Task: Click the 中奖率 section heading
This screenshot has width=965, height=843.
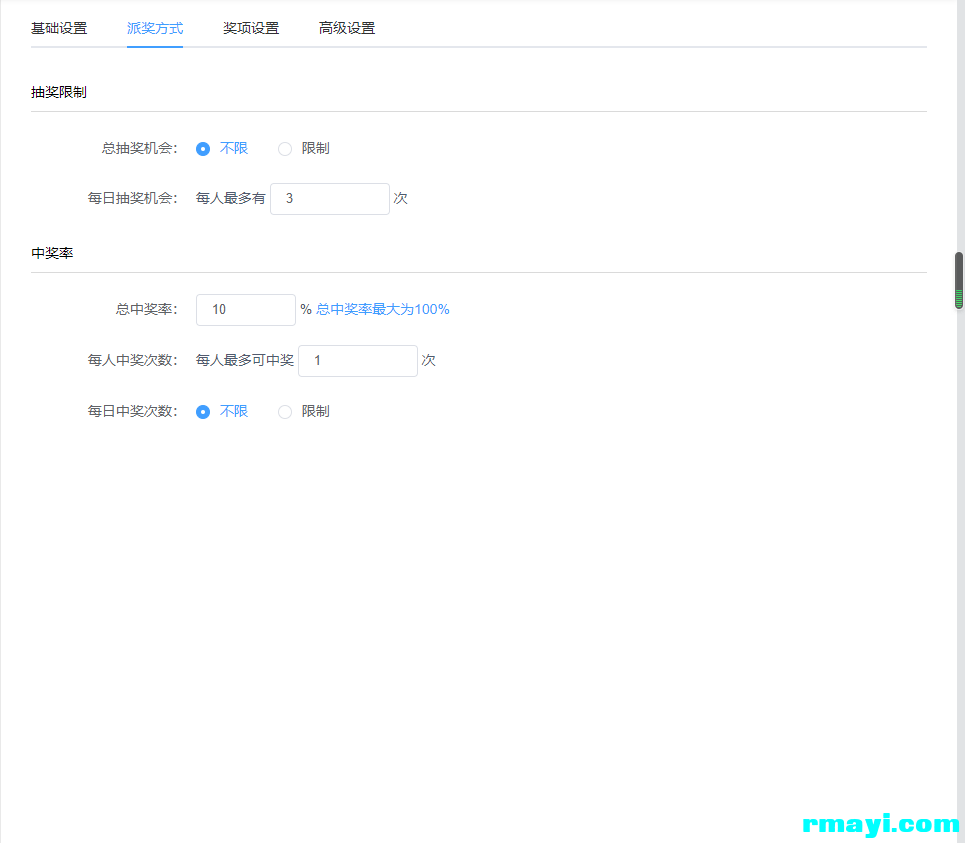Action: (x=52, y=253)
